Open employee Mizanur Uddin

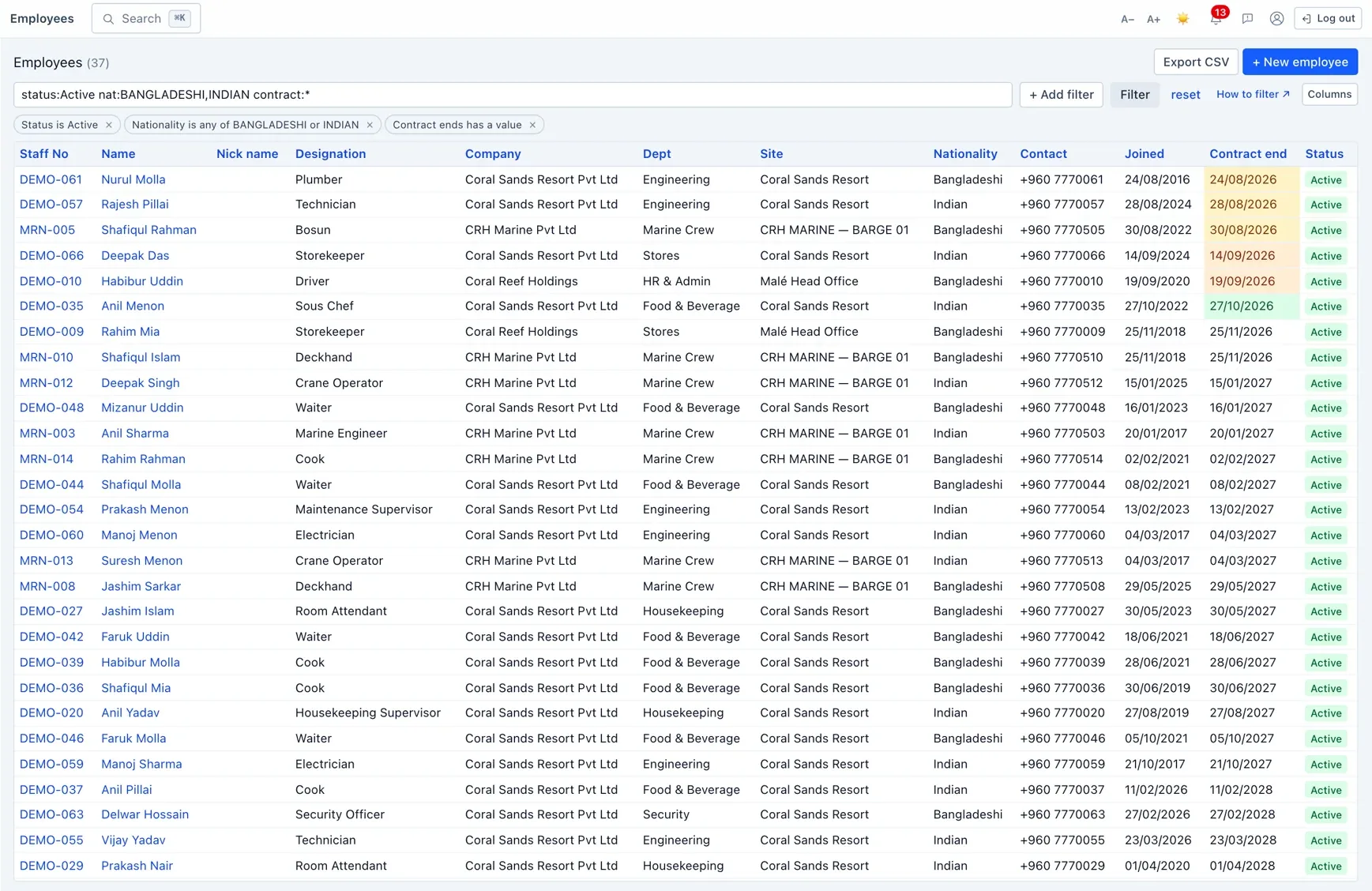pyautogui.click(x=142, y=408)
